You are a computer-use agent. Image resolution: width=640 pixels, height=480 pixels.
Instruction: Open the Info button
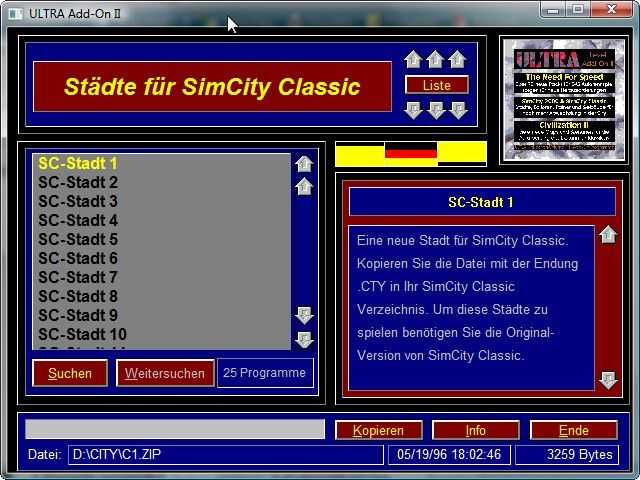(476, 430)
